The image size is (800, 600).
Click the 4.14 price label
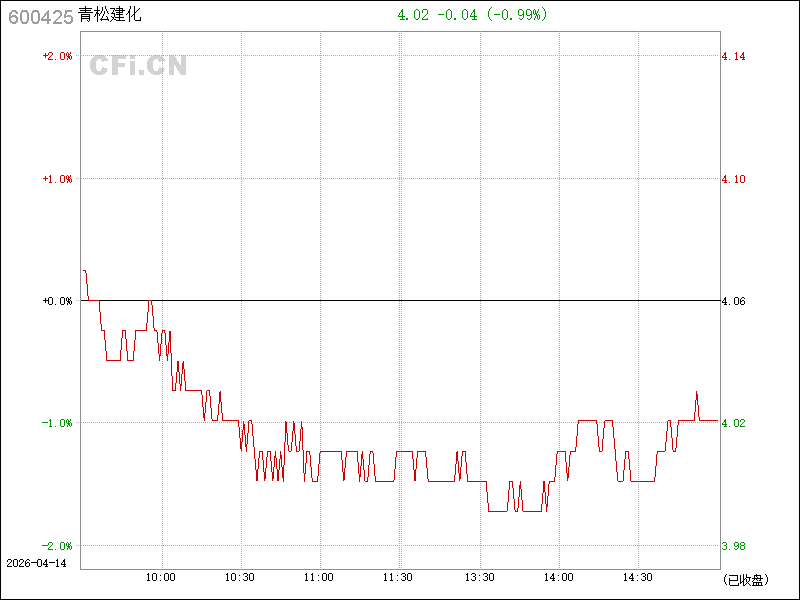pos(733,56)
